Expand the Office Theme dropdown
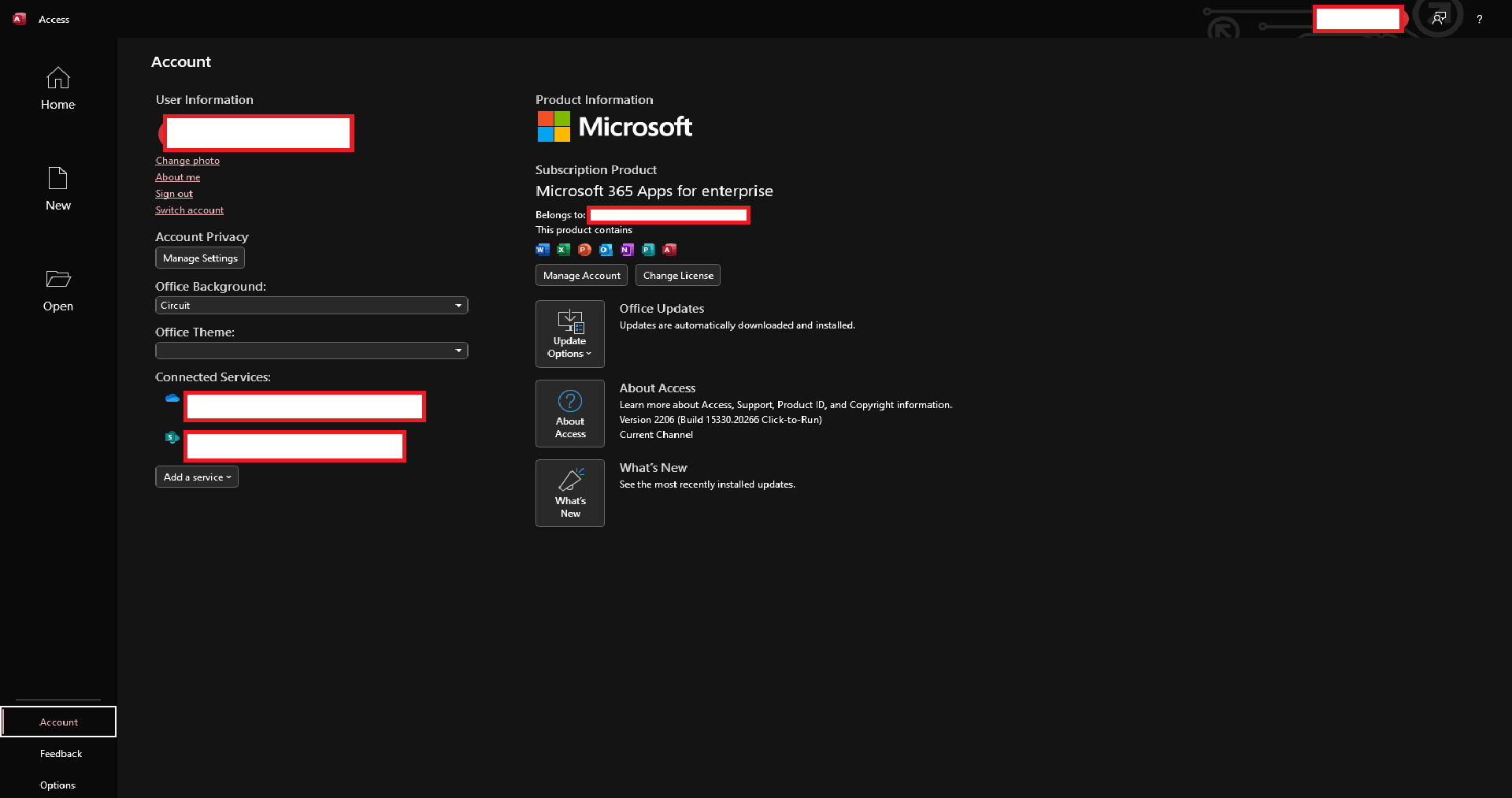The width and height of the screenshot is (1512, 798). click(312, 351)
